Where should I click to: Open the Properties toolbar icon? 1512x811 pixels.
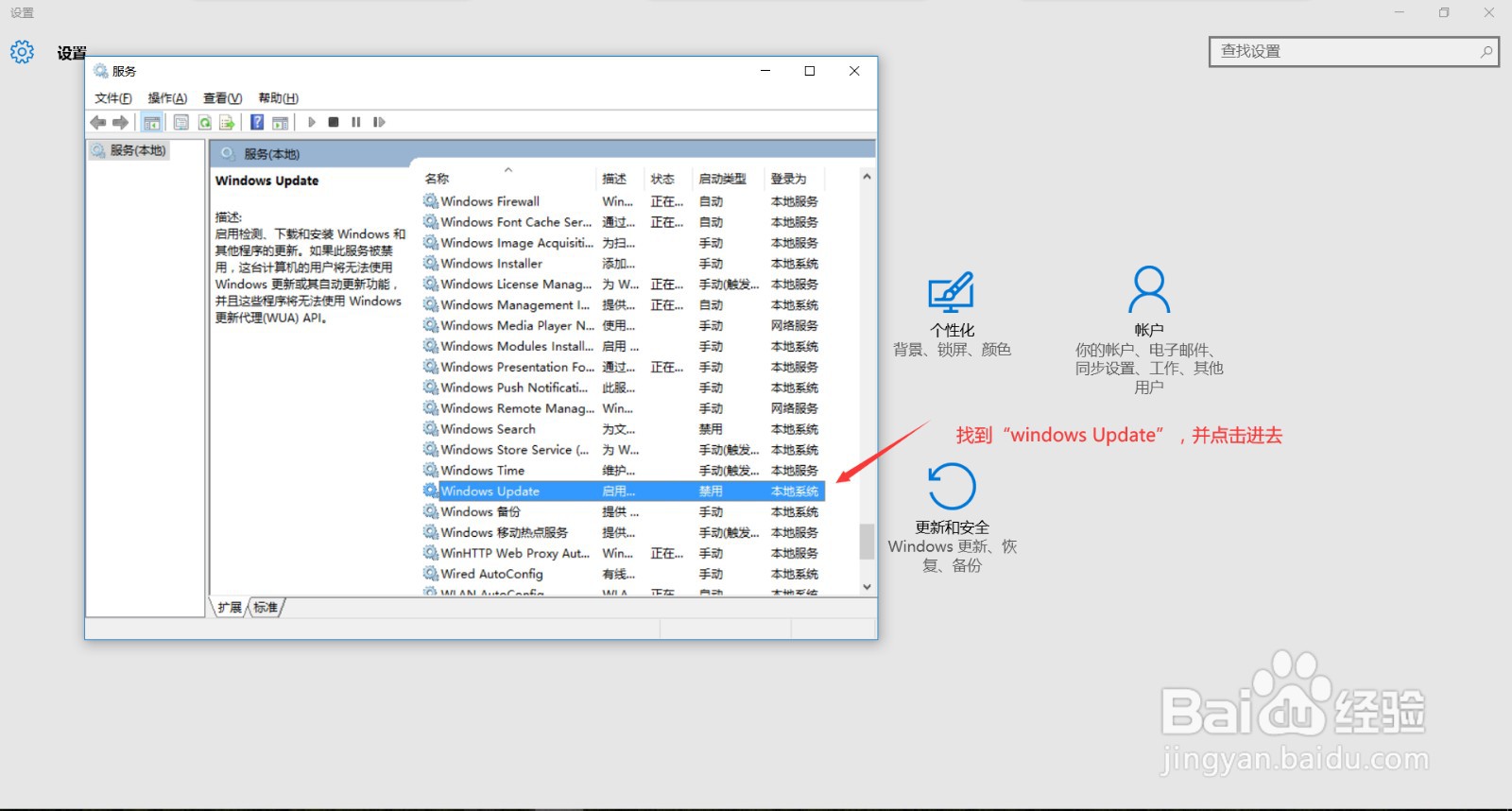point(180,122)
